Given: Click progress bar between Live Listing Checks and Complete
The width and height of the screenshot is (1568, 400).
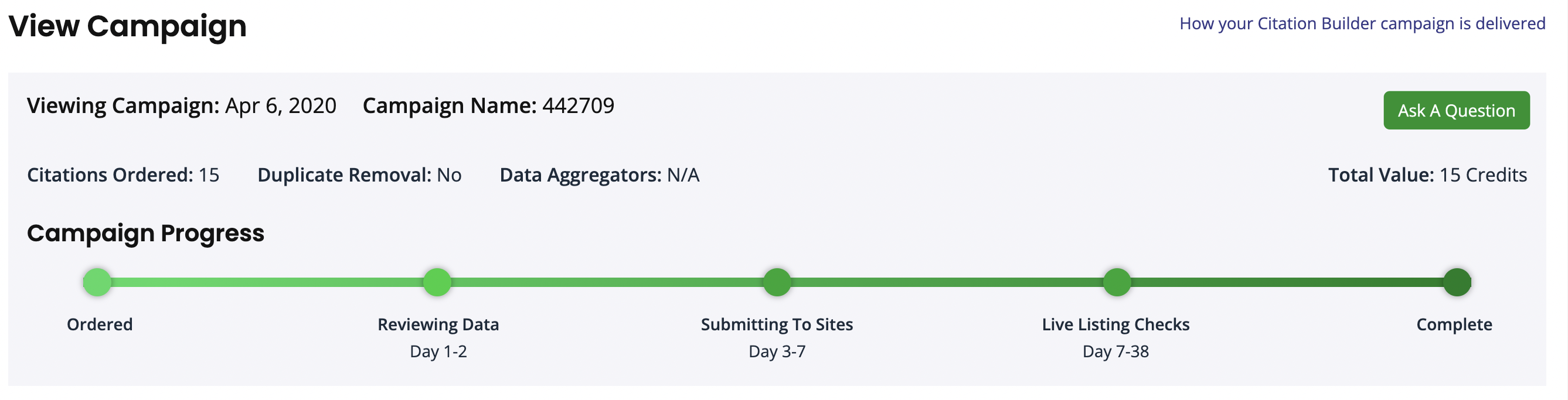Looking at the screenshot, I should tap(1287, 282).
